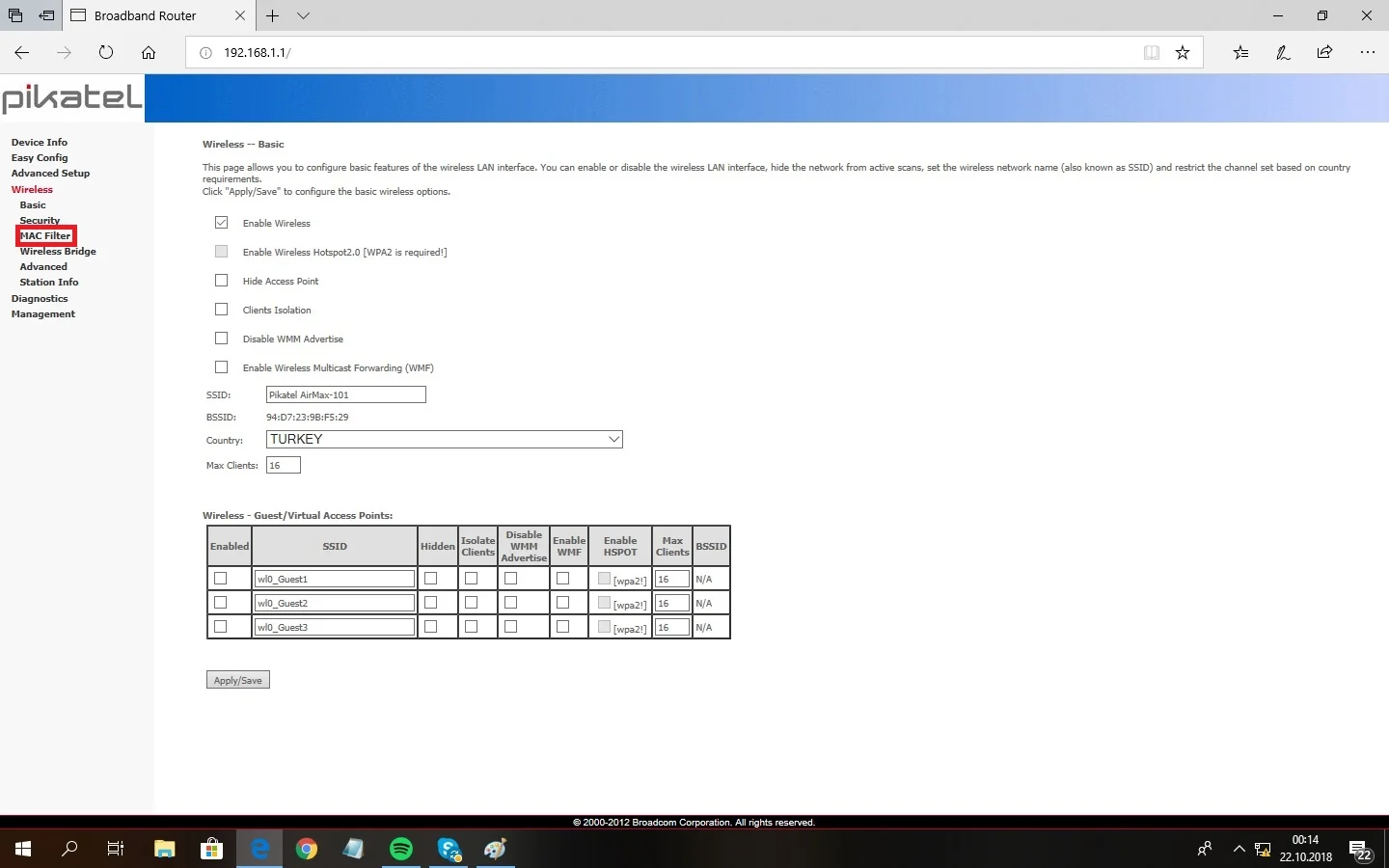Image resolution: width=1389 pixels, height=868 pixels.
Task: Open Action Center notifications
Action: pos(1361,850)
